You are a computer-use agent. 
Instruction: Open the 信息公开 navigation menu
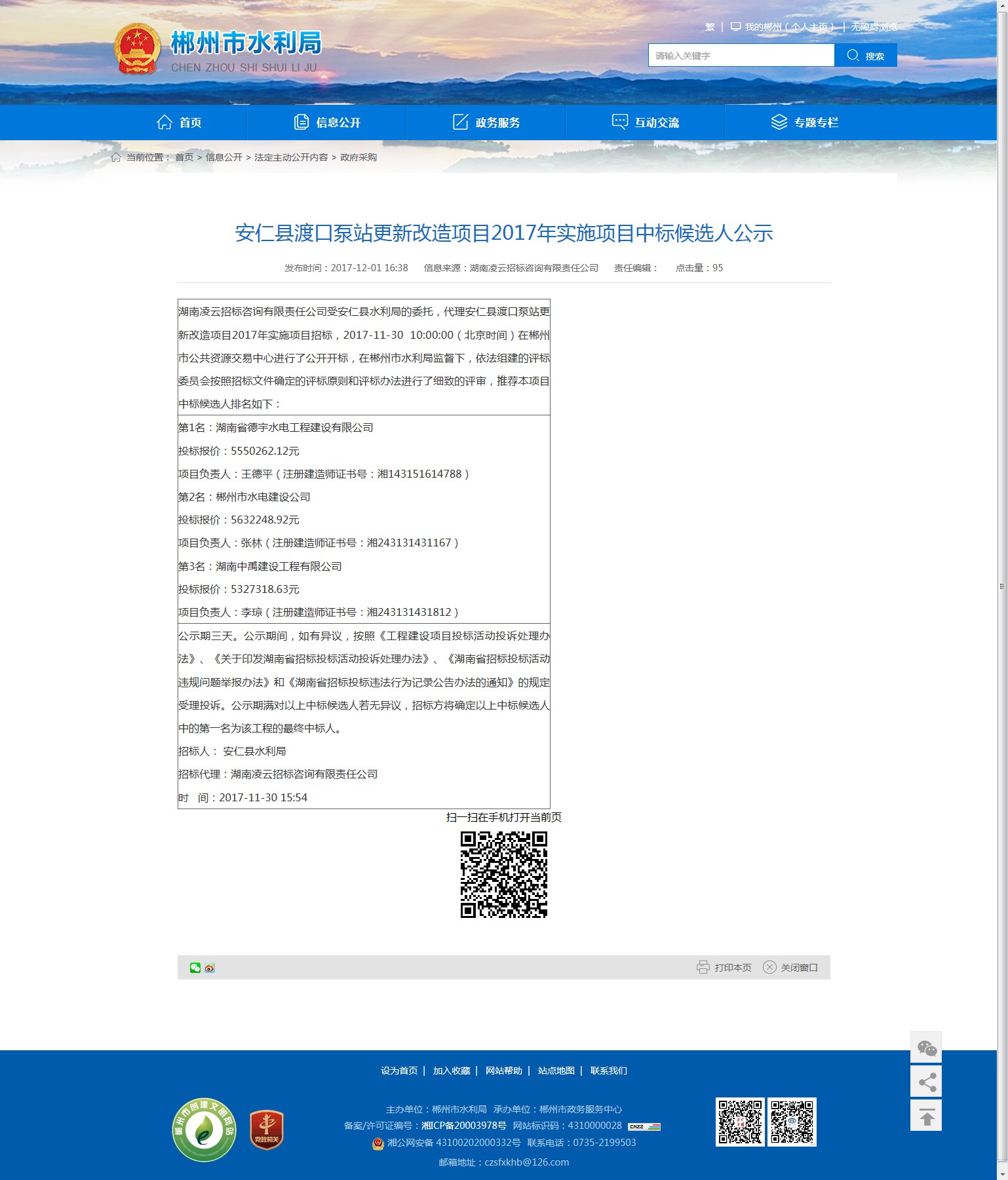pyautogui.click(x=327, y=123)
